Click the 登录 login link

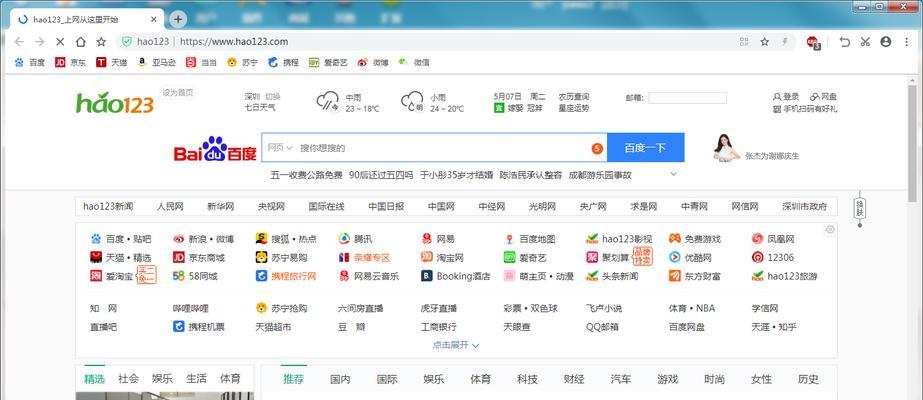tap(786, 96)
